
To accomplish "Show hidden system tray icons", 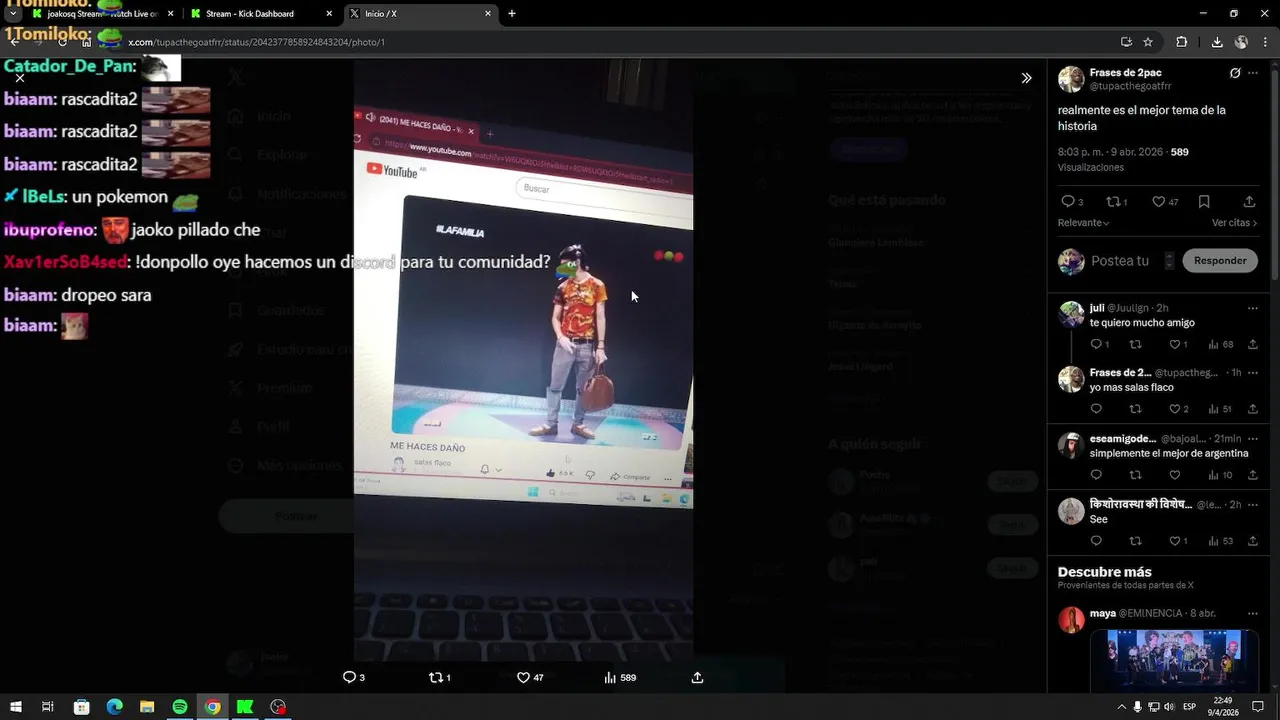I will coord(1121,707).
